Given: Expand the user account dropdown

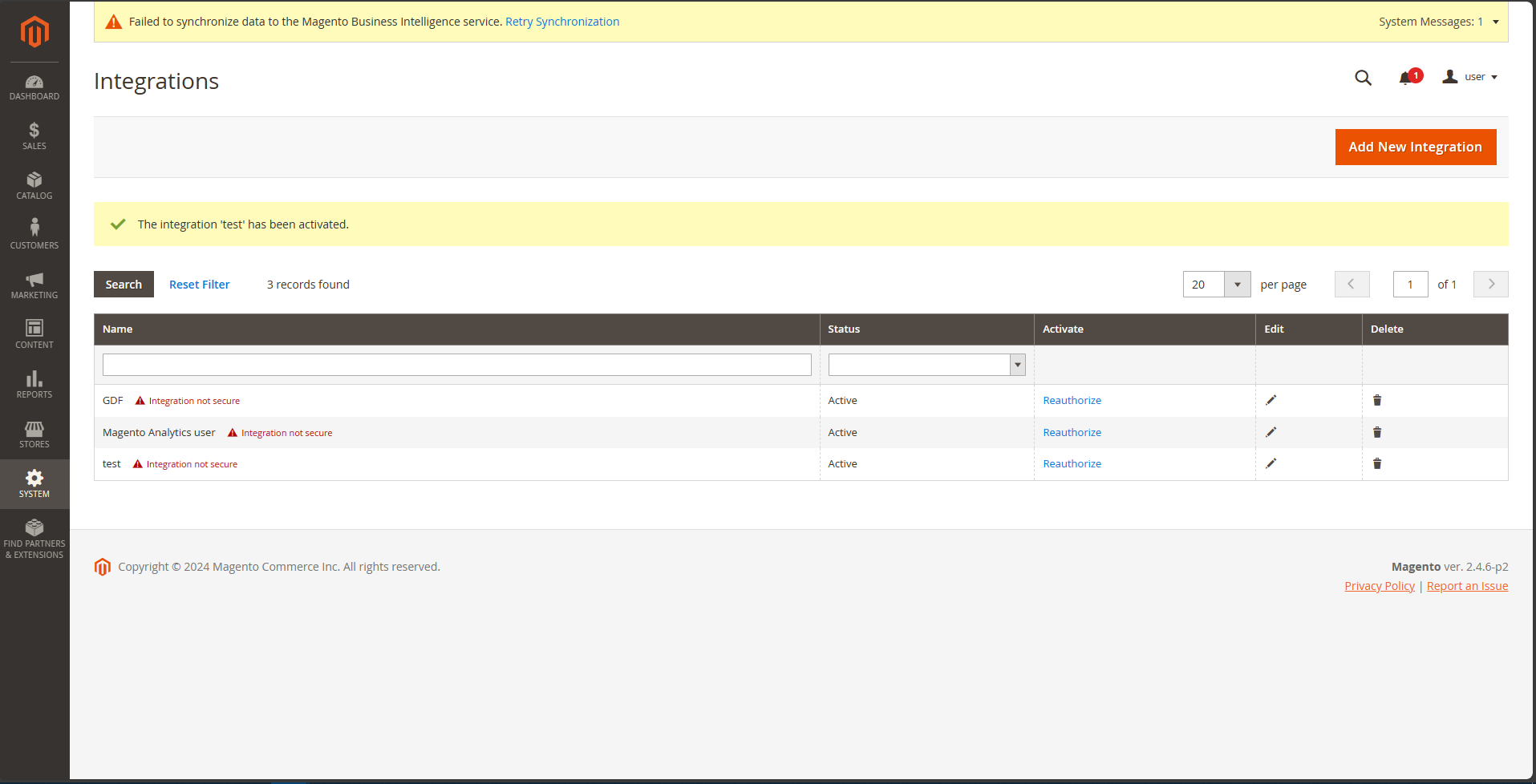Looking at the screenshot, I should (x=1470, y=77).
